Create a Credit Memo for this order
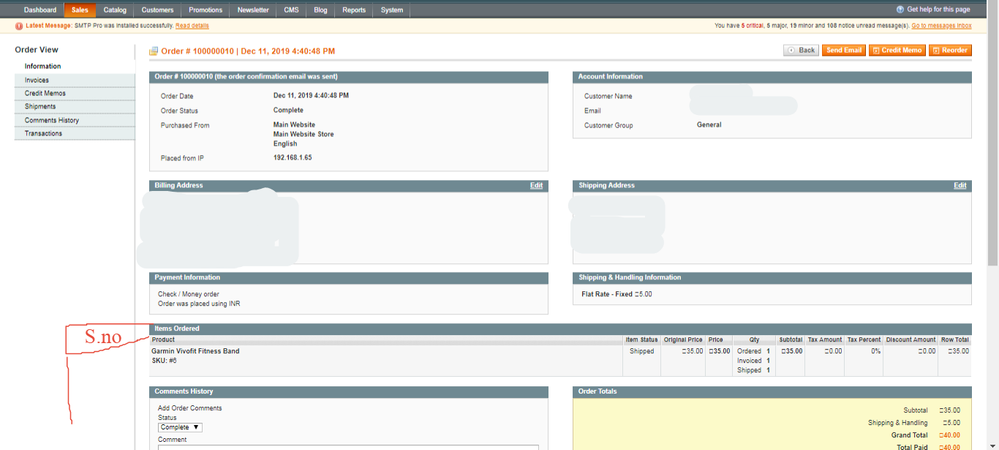The width and height of the screenshot is (999, 450). point(897,50)
